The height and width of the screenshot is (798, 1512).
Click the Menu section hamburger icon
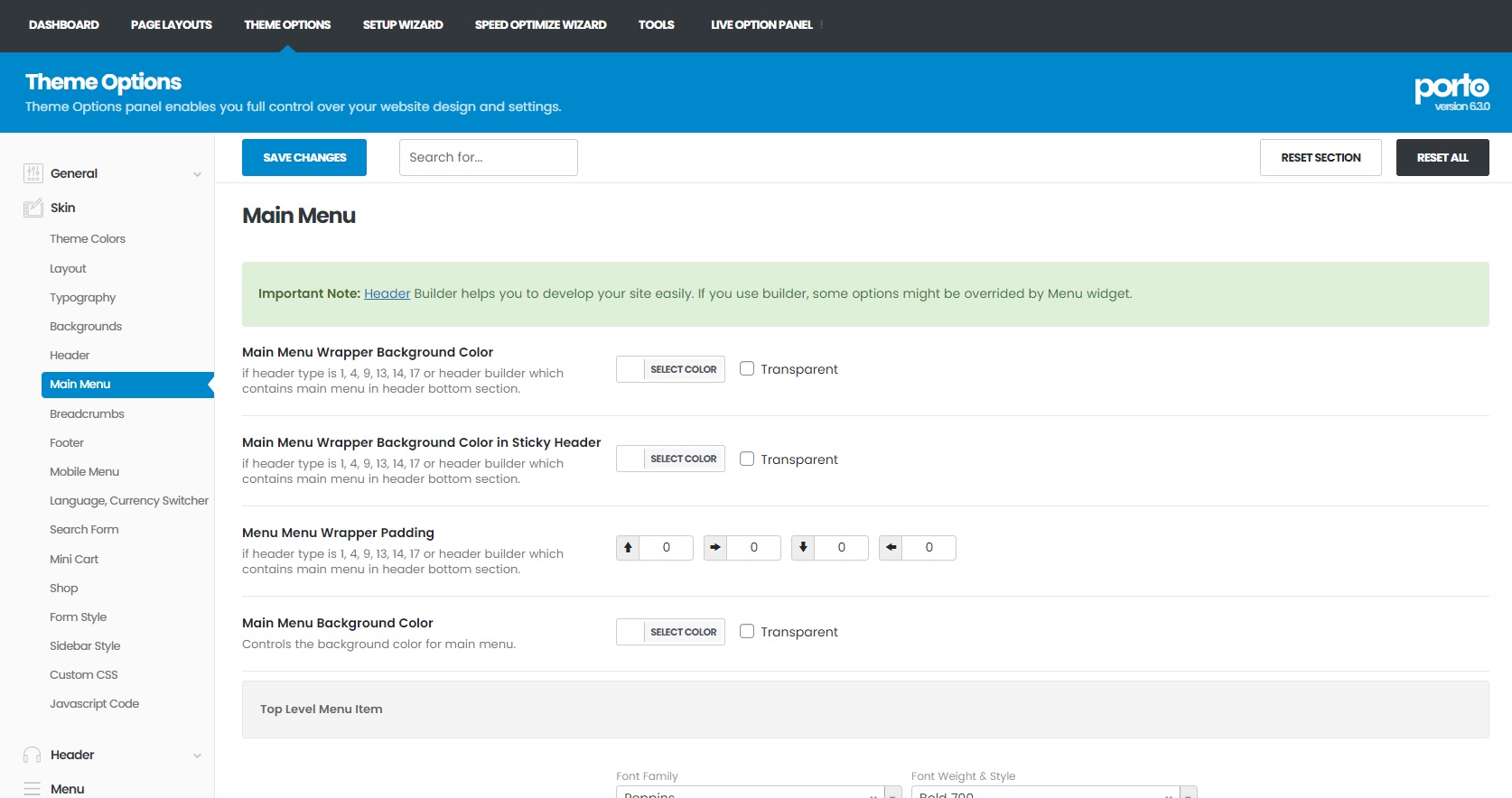point(33,788)
